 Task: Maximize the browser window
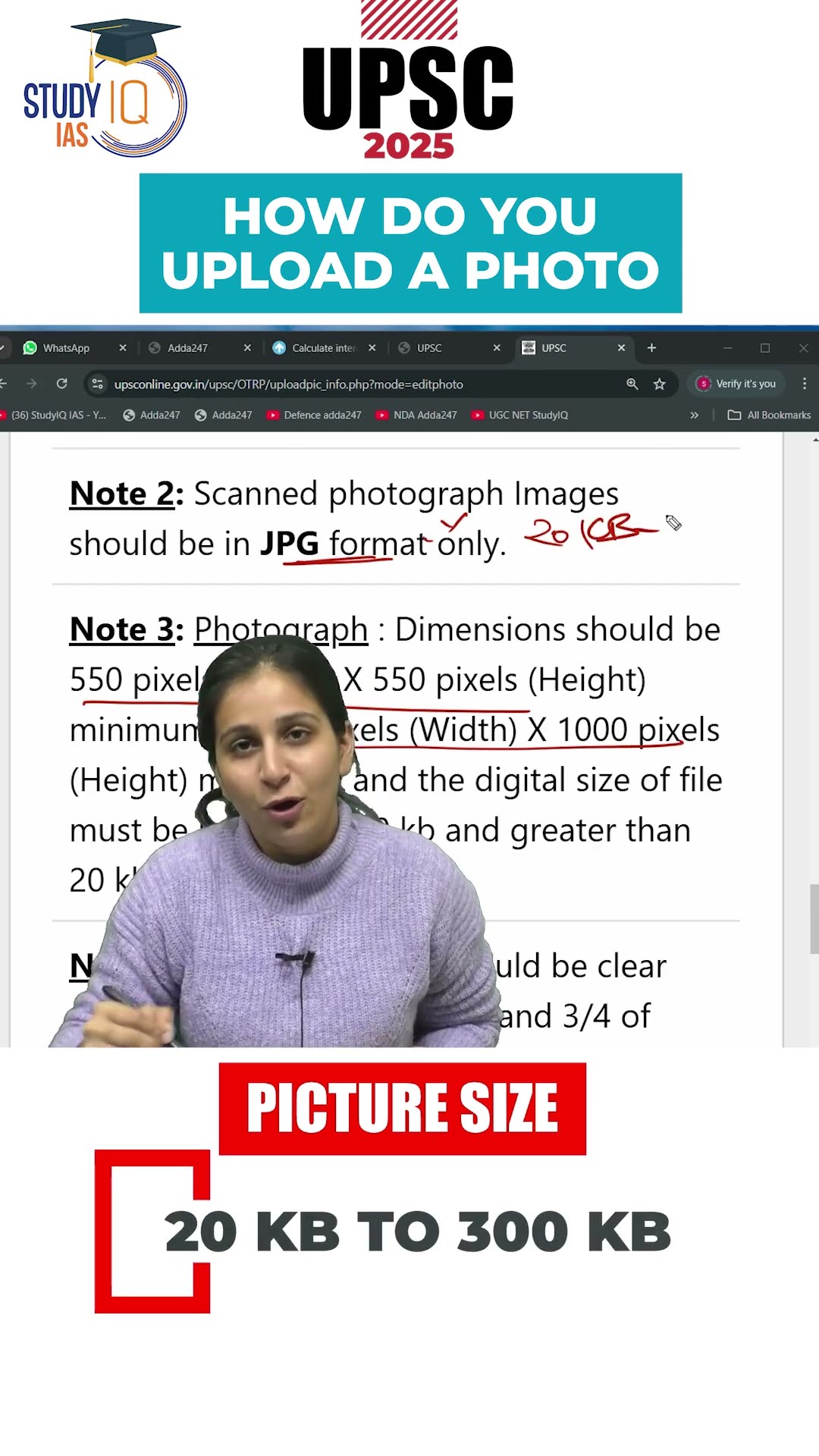(765, 348)
